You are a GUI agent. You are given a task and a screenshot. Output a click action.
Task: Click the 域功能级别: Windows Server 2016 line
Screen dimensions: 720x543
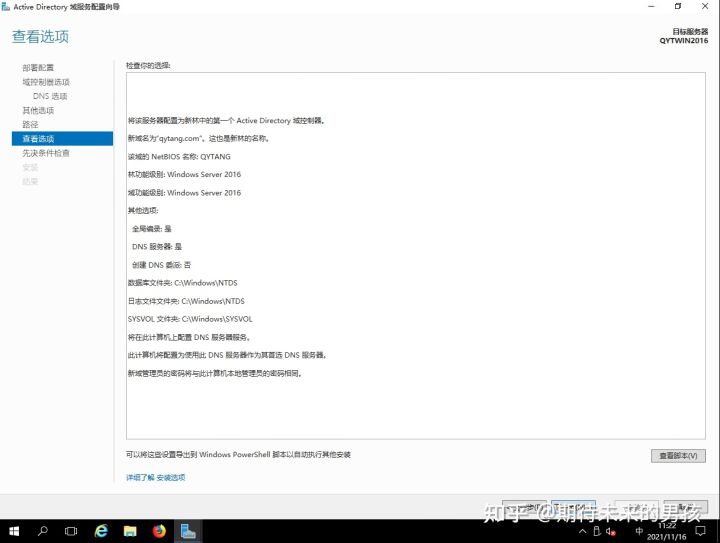coord(184,193)
